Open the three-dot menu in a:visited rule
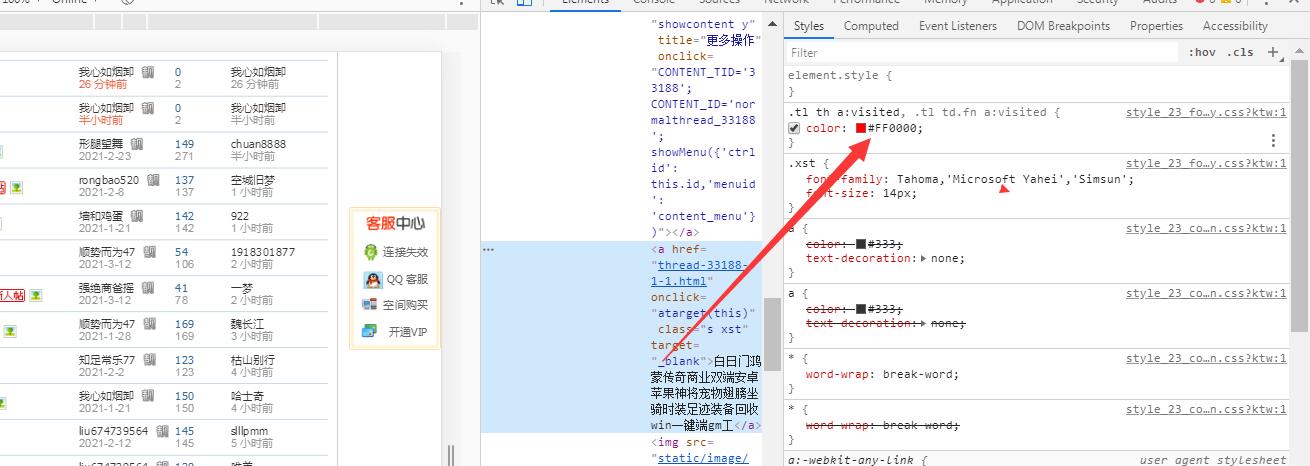 [1273, 141]
